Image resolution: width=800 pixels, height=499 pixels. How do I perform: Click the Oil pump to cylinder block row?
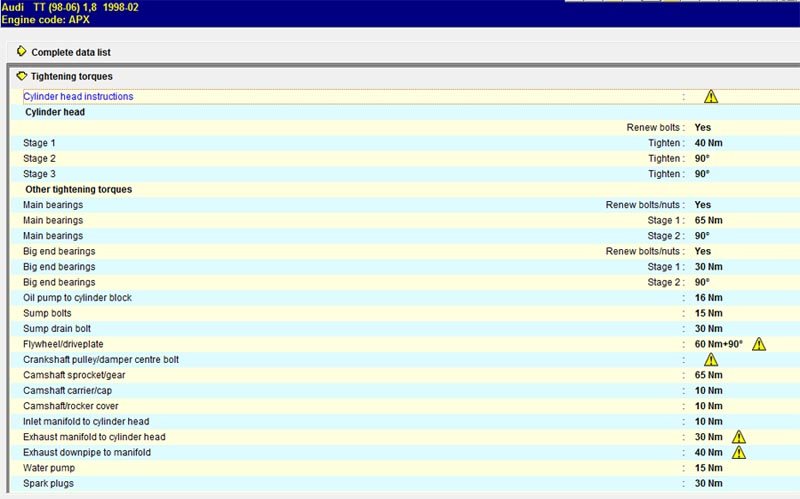77,298
